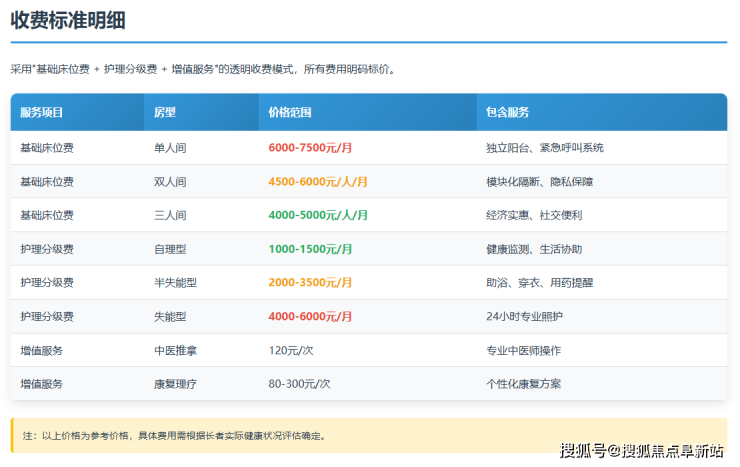Click the 24小时专业照护 service description
This screenshot has width=740, height=467.
(x=524, y=316)
